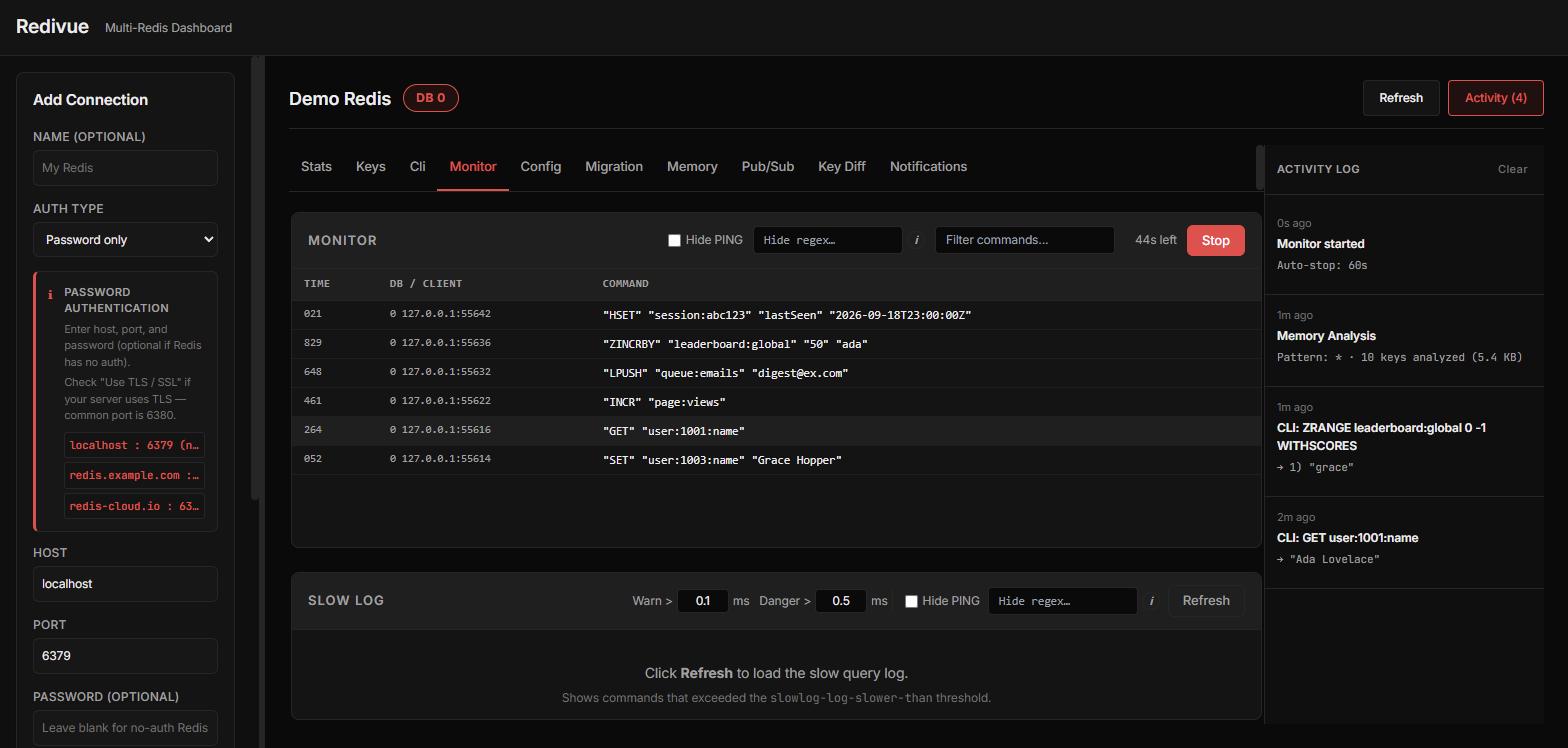Open the Key Diff tab
This screenshot has height=748, width=1568.
point(842,167)
